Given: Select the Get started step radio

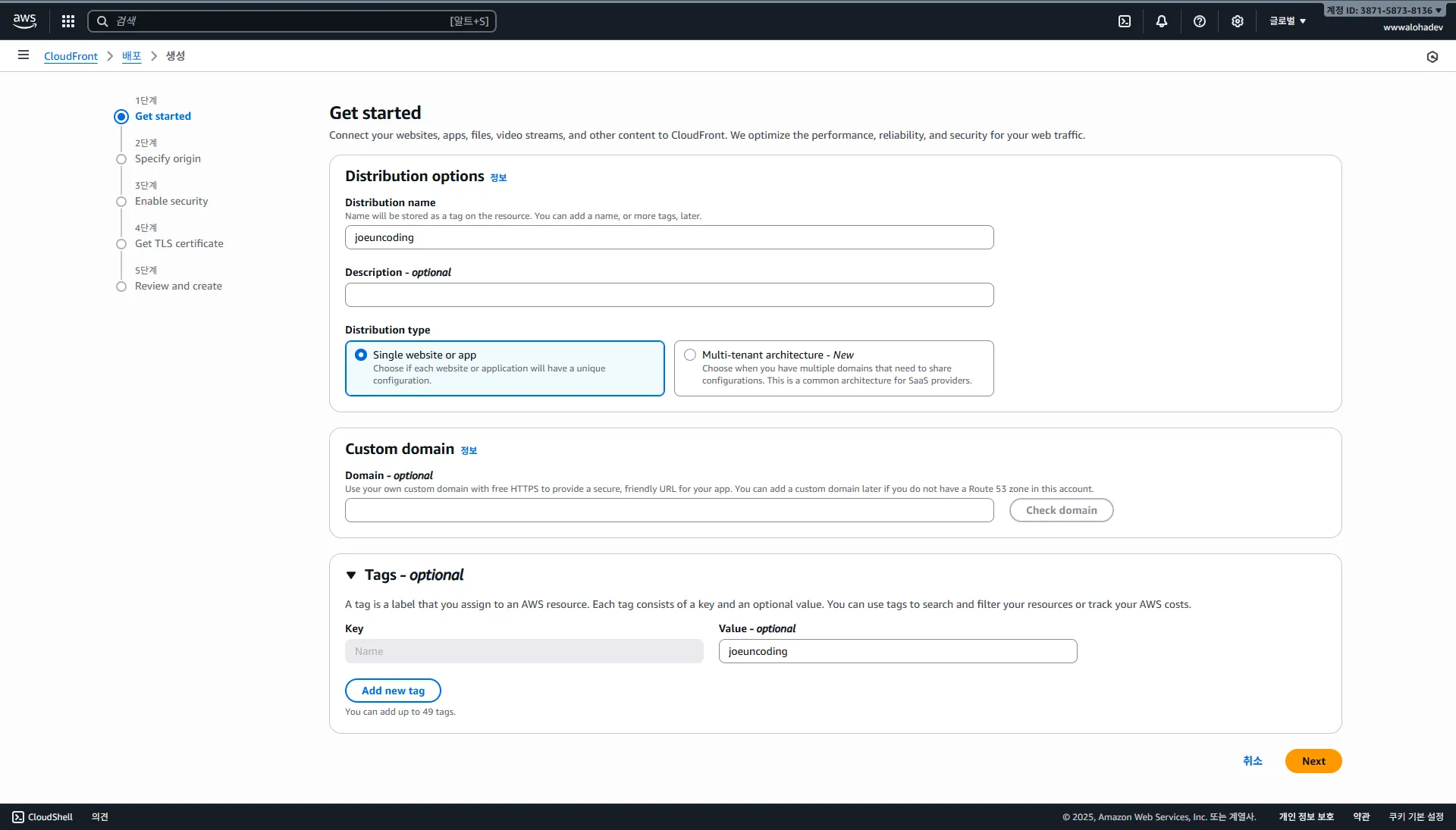Looking at the screenshot, I should (x=121, y=117).
